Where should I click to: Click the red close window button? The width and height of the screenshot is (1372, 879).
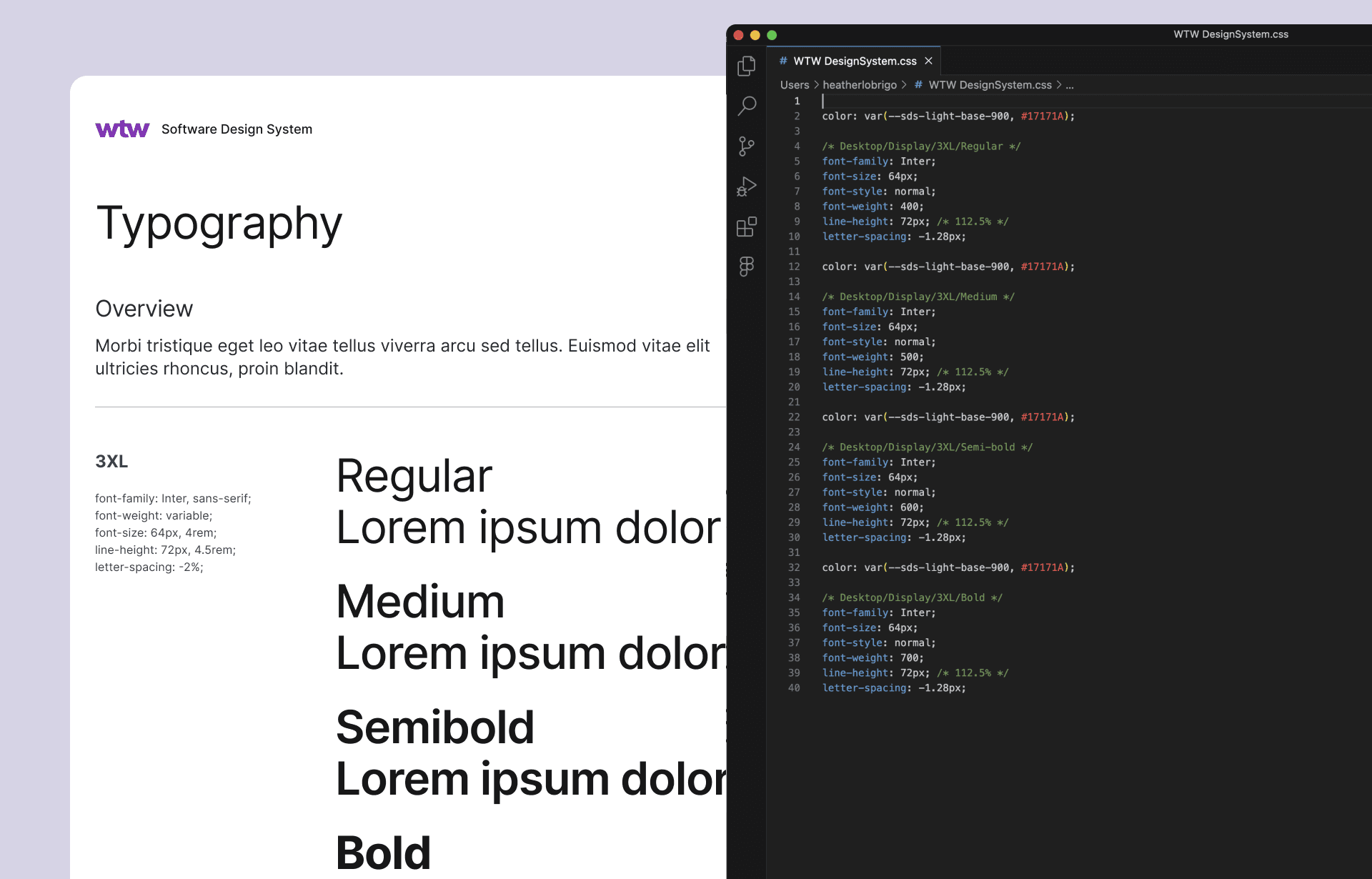tap(739, 35)
